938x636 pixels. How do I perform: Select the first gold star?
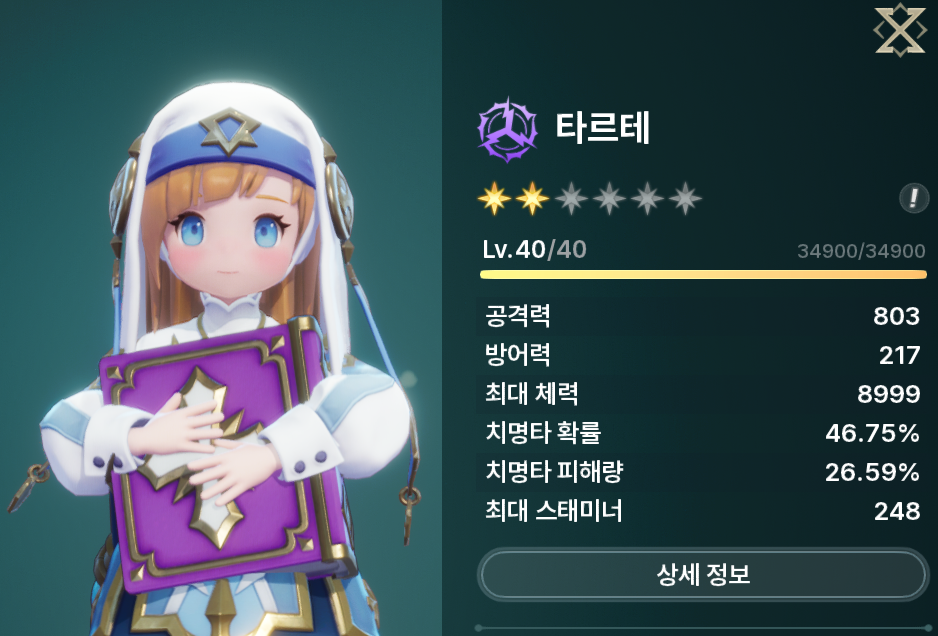click(x=495, y=199)
